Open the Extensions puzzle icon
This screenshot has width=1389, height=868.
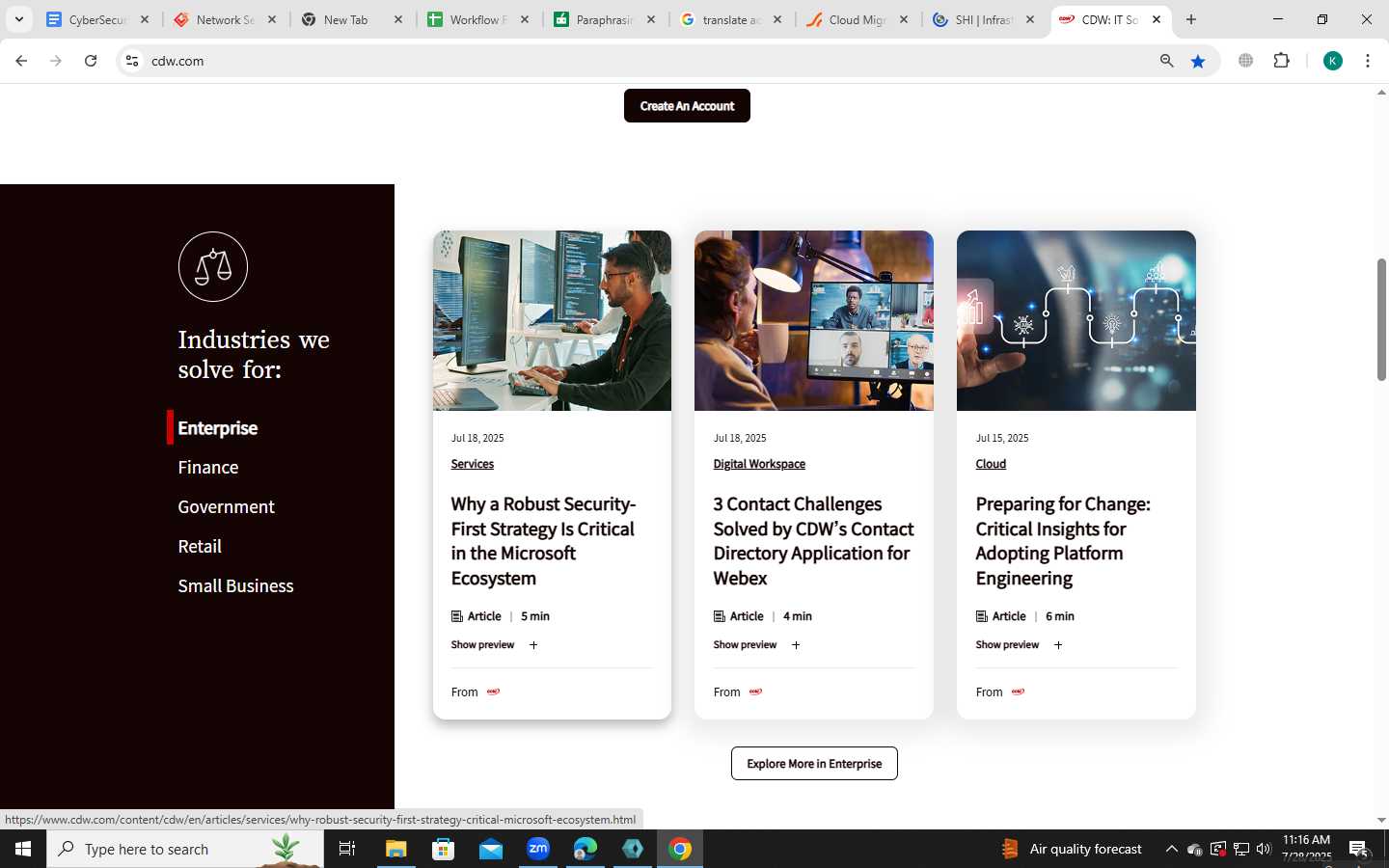1281,61
